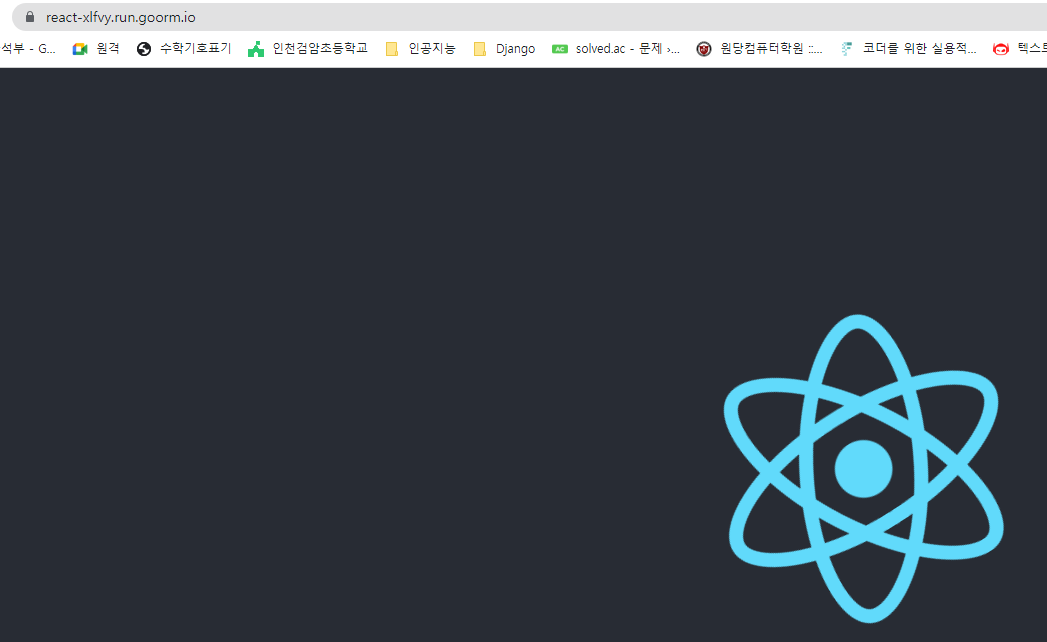Screen dimensions: 1047x642
Task: Click globe icon beside 수학기호표기 bookmark
Action: pyautogui.click(x=144, y=49)
